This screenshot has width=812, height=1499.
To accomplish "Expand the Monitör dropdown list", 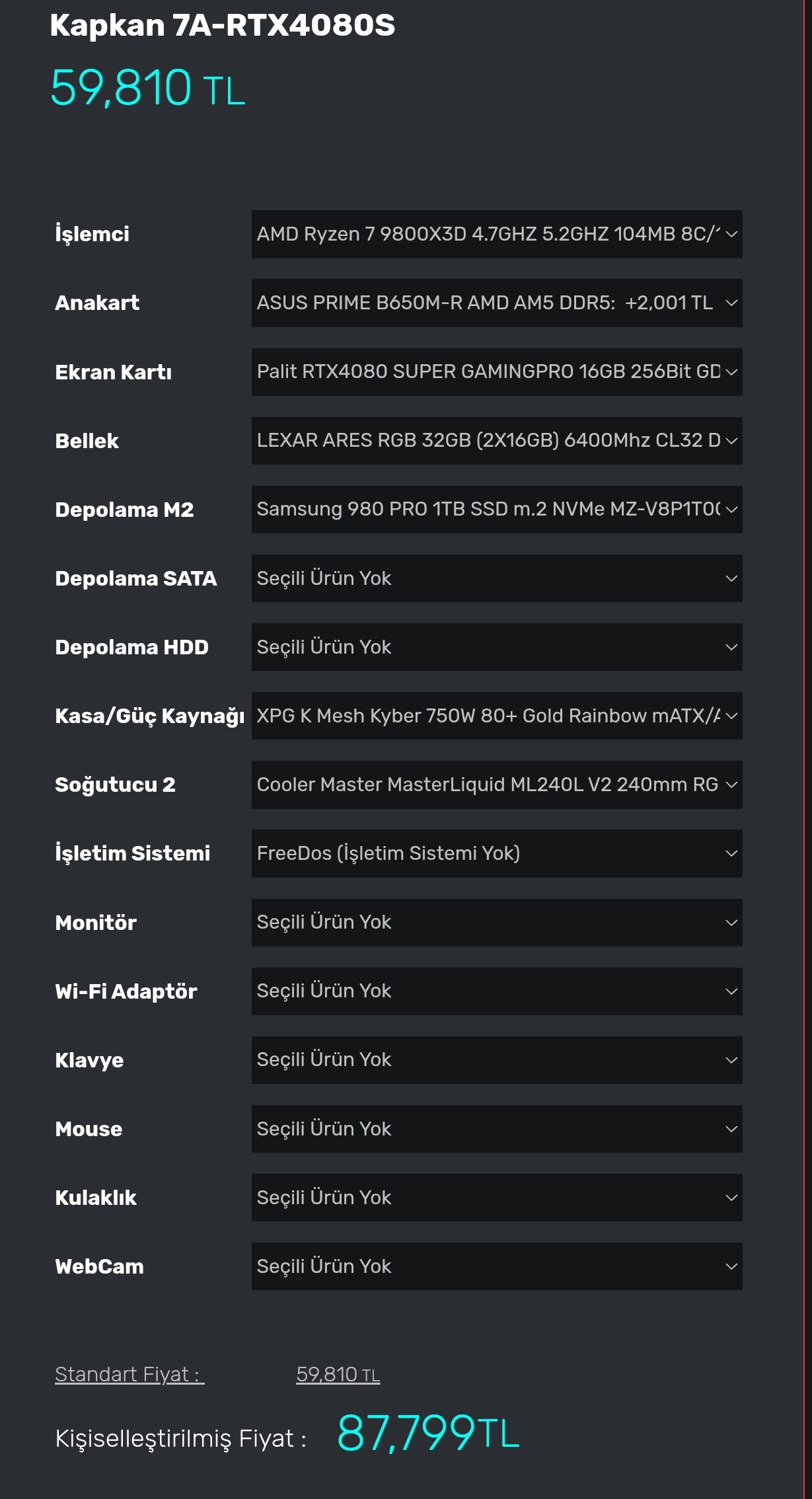I will pos(496,922).
